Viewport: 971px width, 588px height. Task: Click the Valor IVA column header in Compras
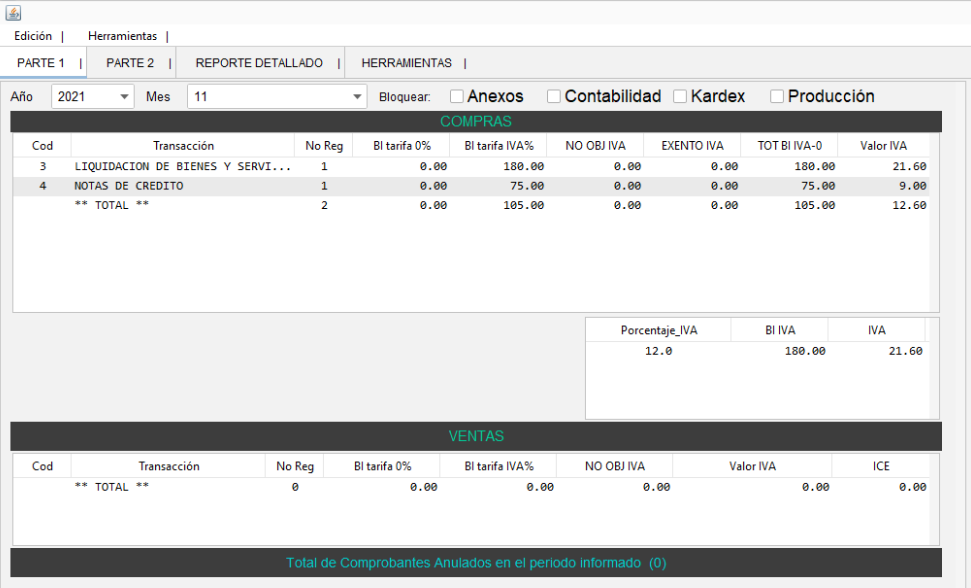pos(883,146)
